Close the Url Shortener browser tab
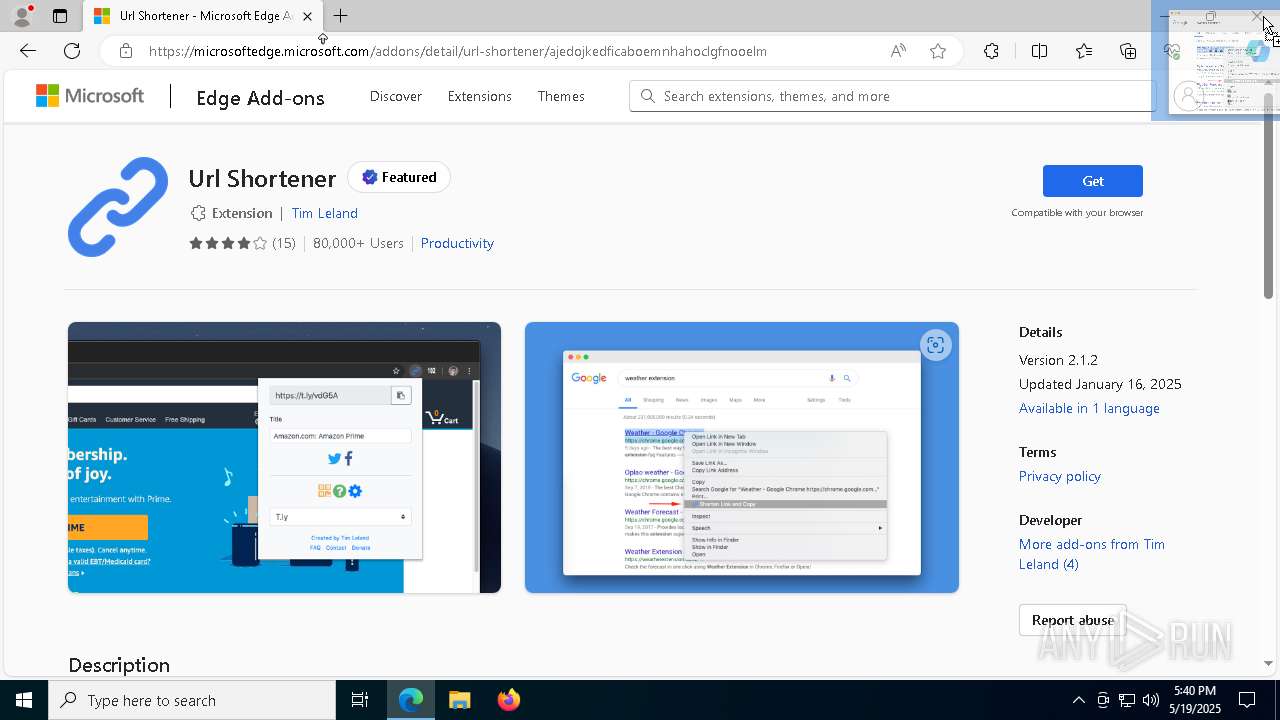Viewport: 1280px width, 720px height. coord(307,16)
